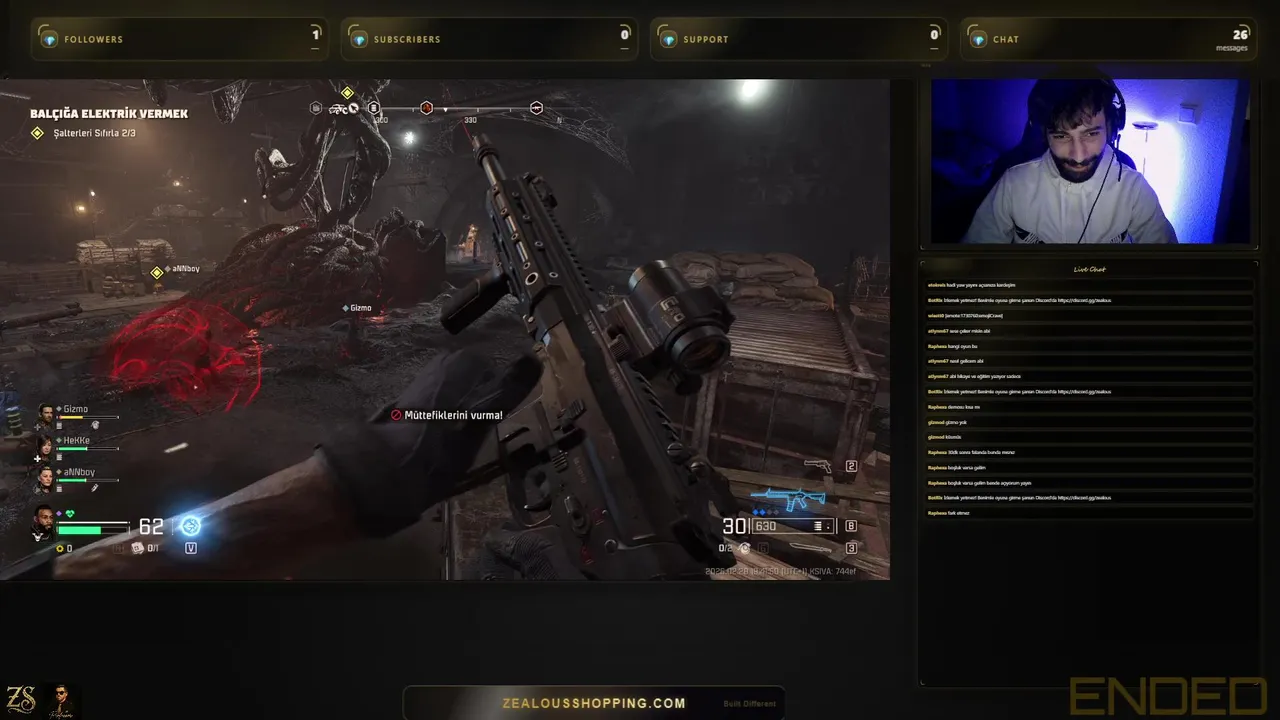
Task: Open the ZEALOUSSHOPPING.COM banner link
Action: click(594, 703)
